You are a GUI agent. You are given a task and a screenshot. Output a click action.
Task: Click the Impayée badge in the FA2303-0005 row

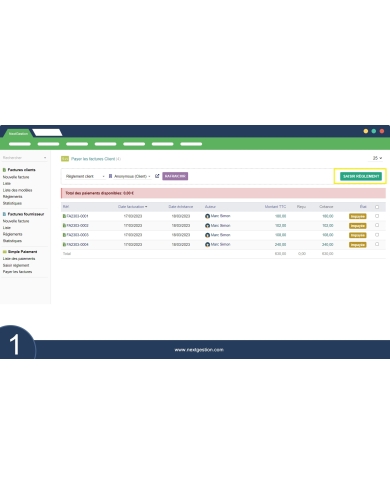click(358, 235)
